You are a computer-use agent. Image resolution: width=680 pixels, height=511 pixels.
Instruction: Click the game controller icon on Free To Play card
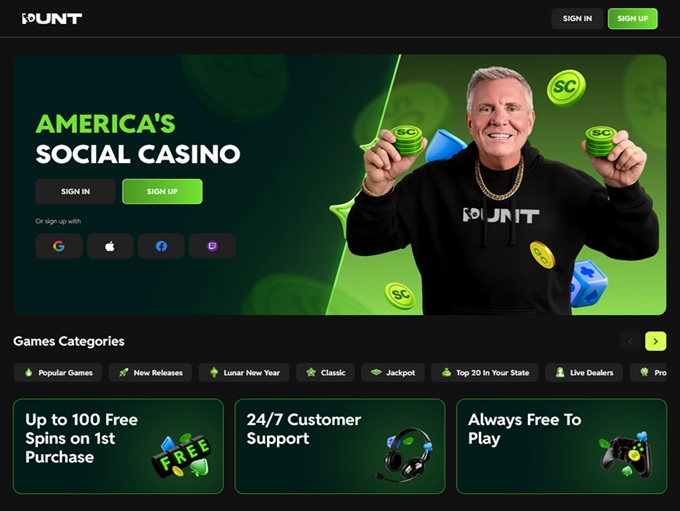[x=627, y=454]
